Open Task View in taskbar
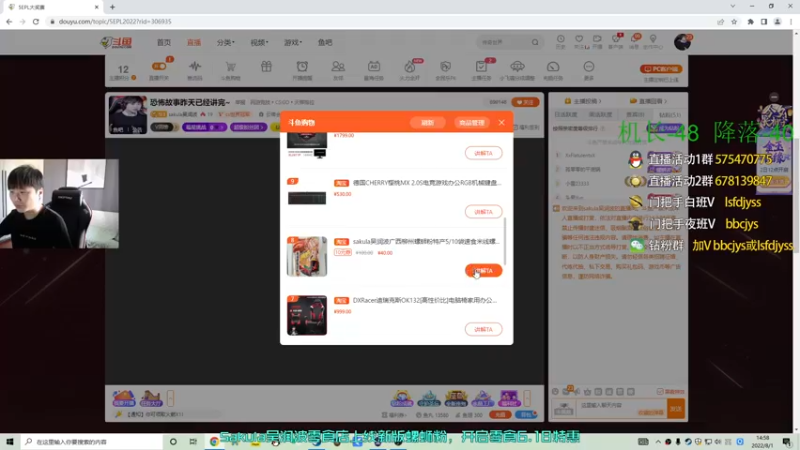The image size is (800, 450). pyautogui.click(x=193, y=442)
